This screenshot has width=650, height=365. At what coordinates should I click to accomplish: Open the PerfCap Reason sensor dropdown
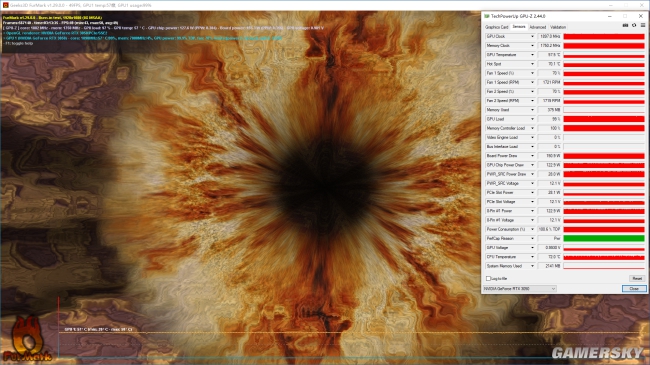pos(532,238)
